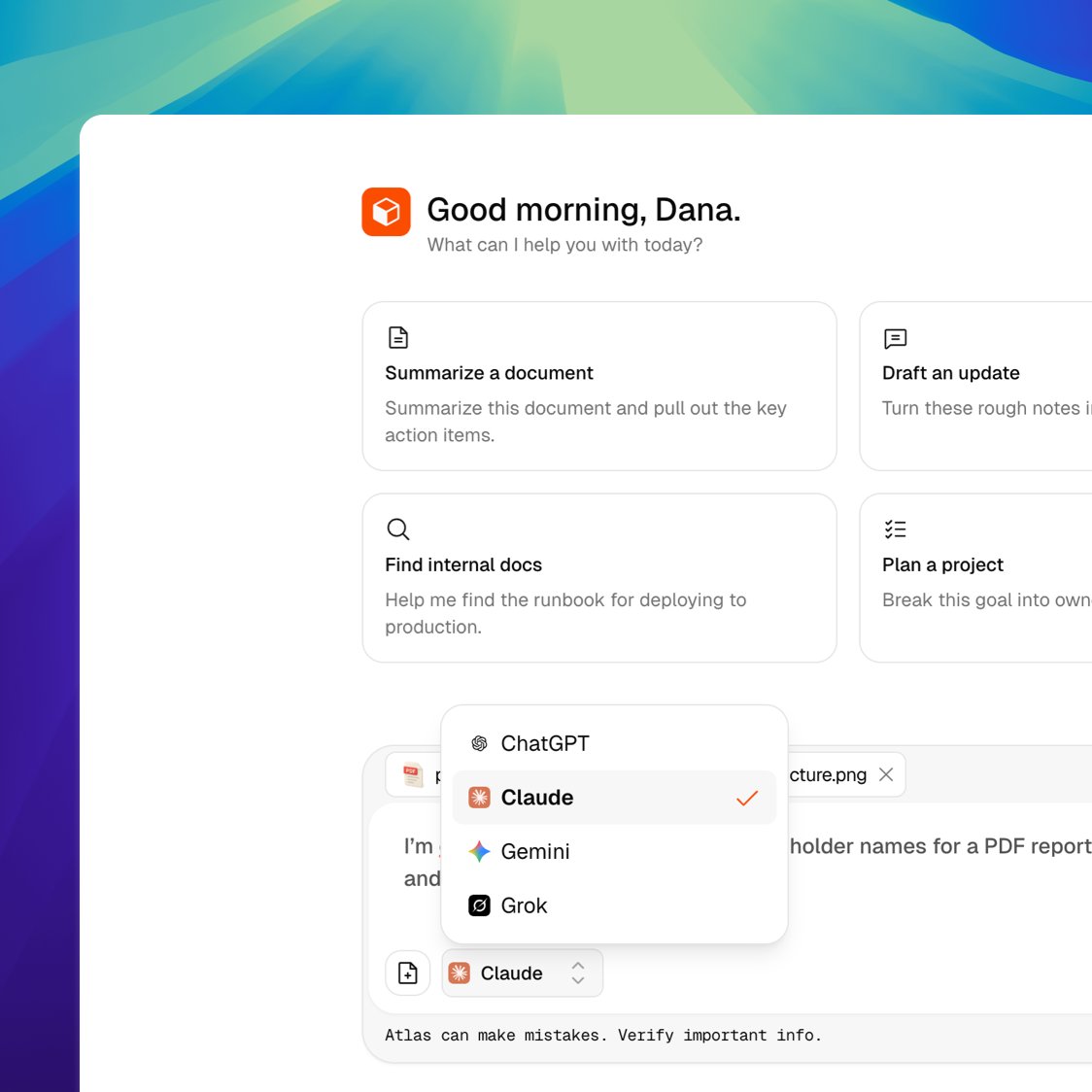The width and height of the screenshot is (1092, 1092).
Task: Click the attach file plus icon
Action: (x=407, y=973)
